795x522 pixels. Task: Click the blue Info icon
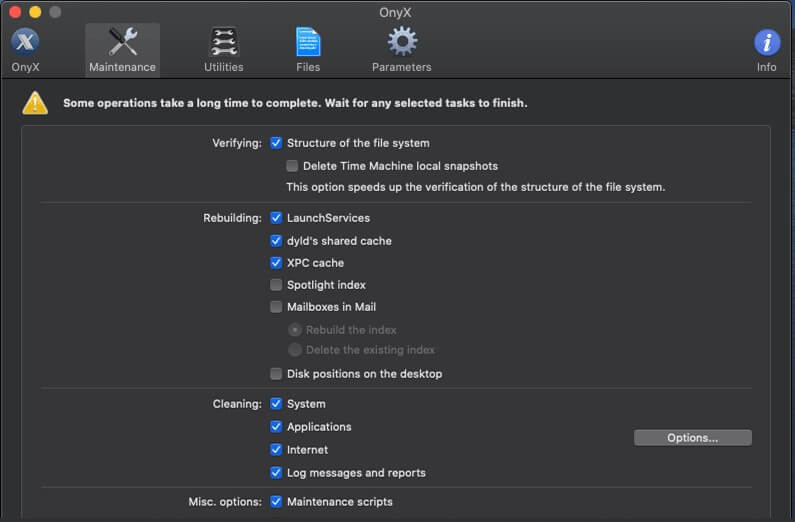766,42
